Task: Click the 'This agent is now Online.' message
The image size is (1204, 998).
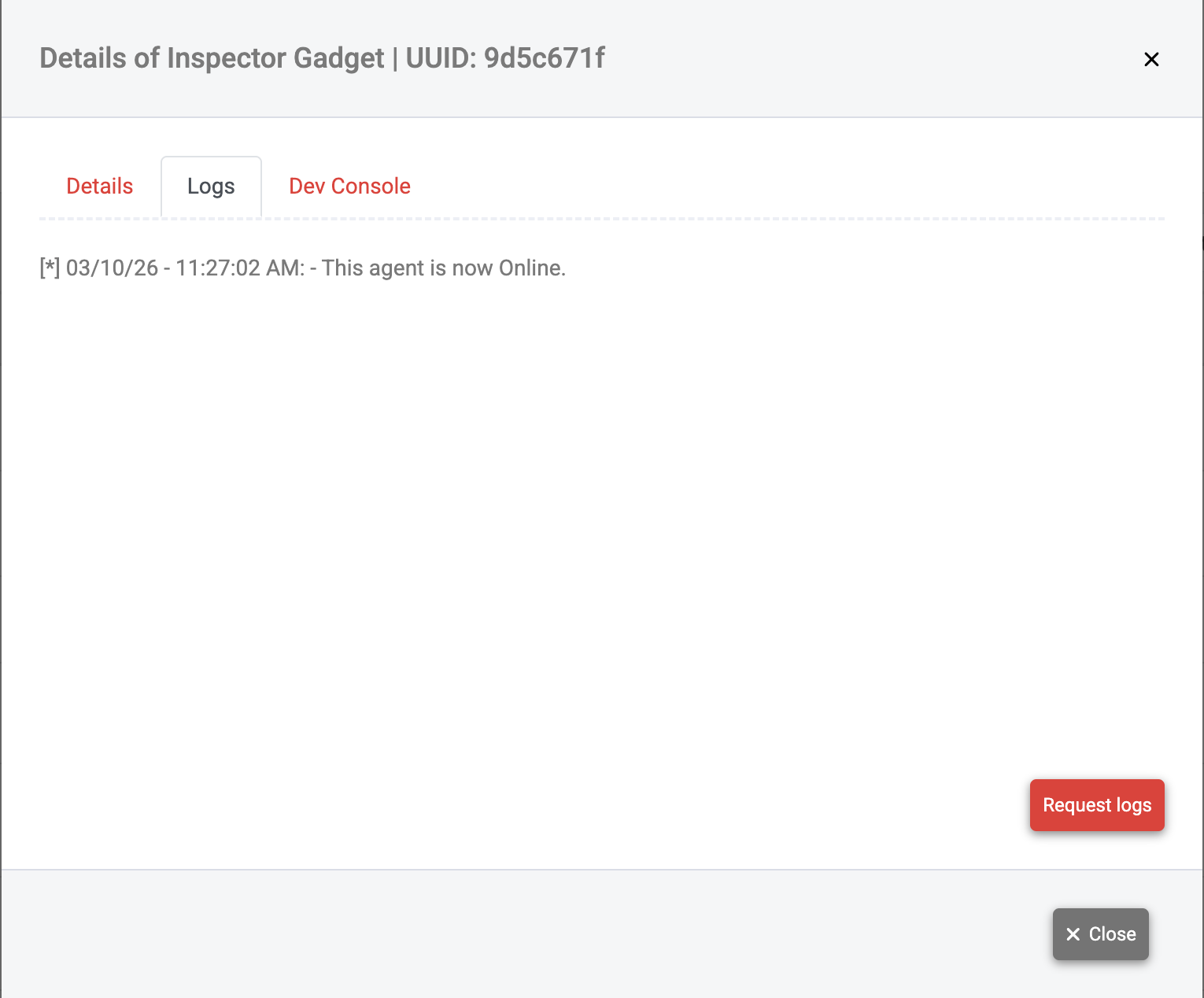Action: [443, 268]
